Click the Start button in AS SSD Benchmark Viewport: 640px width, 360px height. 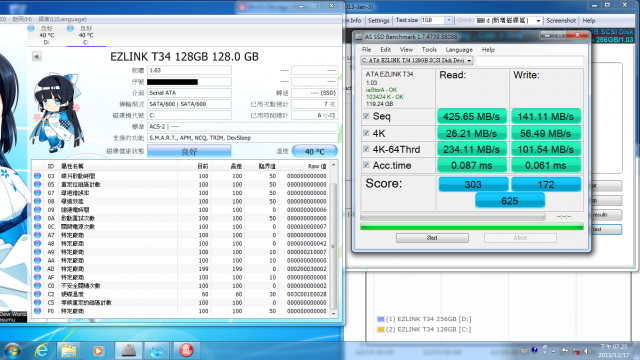[432, 238]
